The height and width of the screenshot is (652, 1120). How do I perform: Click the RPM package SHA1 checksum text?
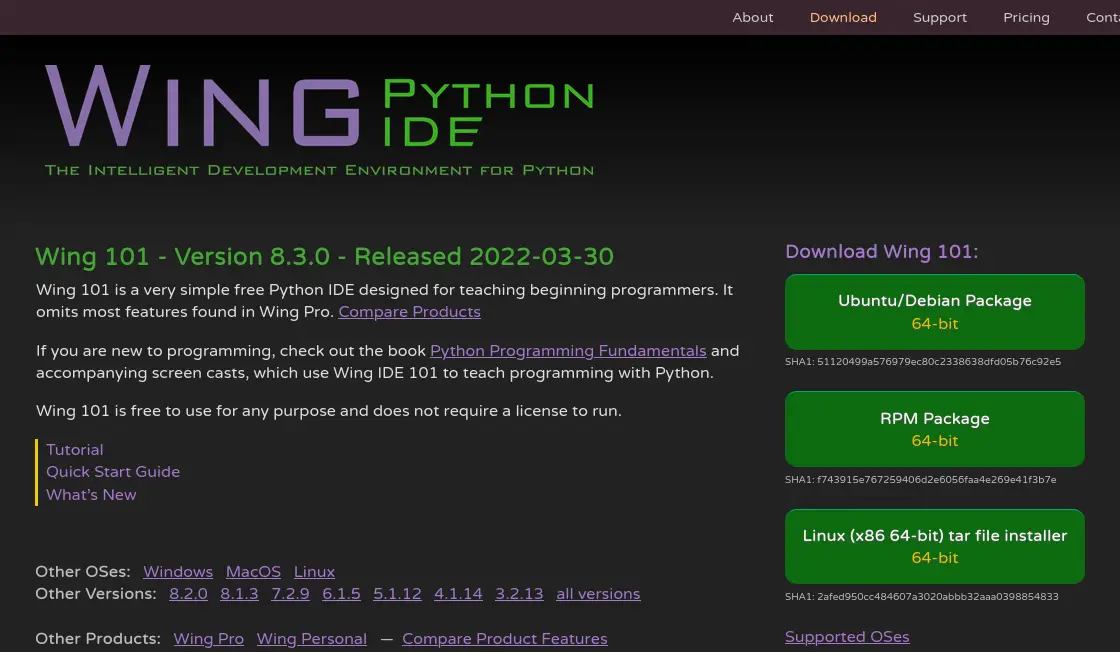point(921,480)
